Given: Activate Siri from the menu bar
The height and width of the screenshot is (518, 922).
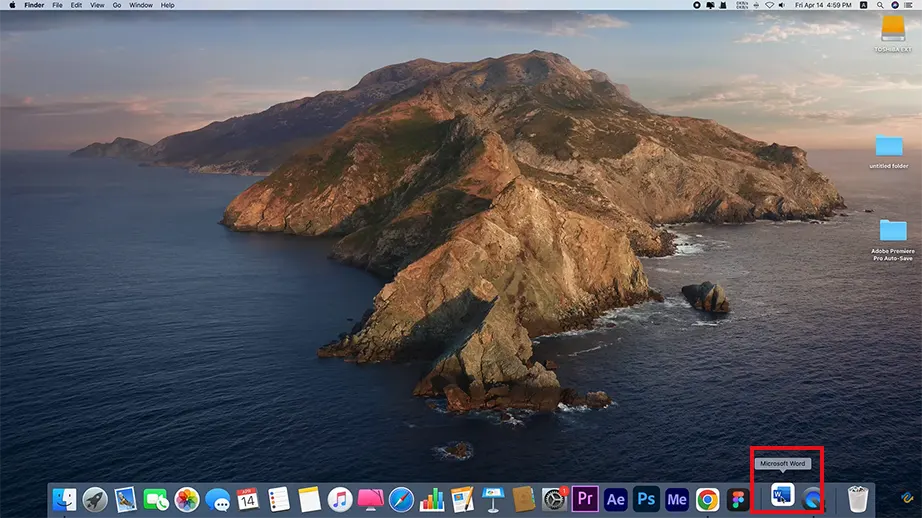Looking at the screenshot, I should click(894, 5).
